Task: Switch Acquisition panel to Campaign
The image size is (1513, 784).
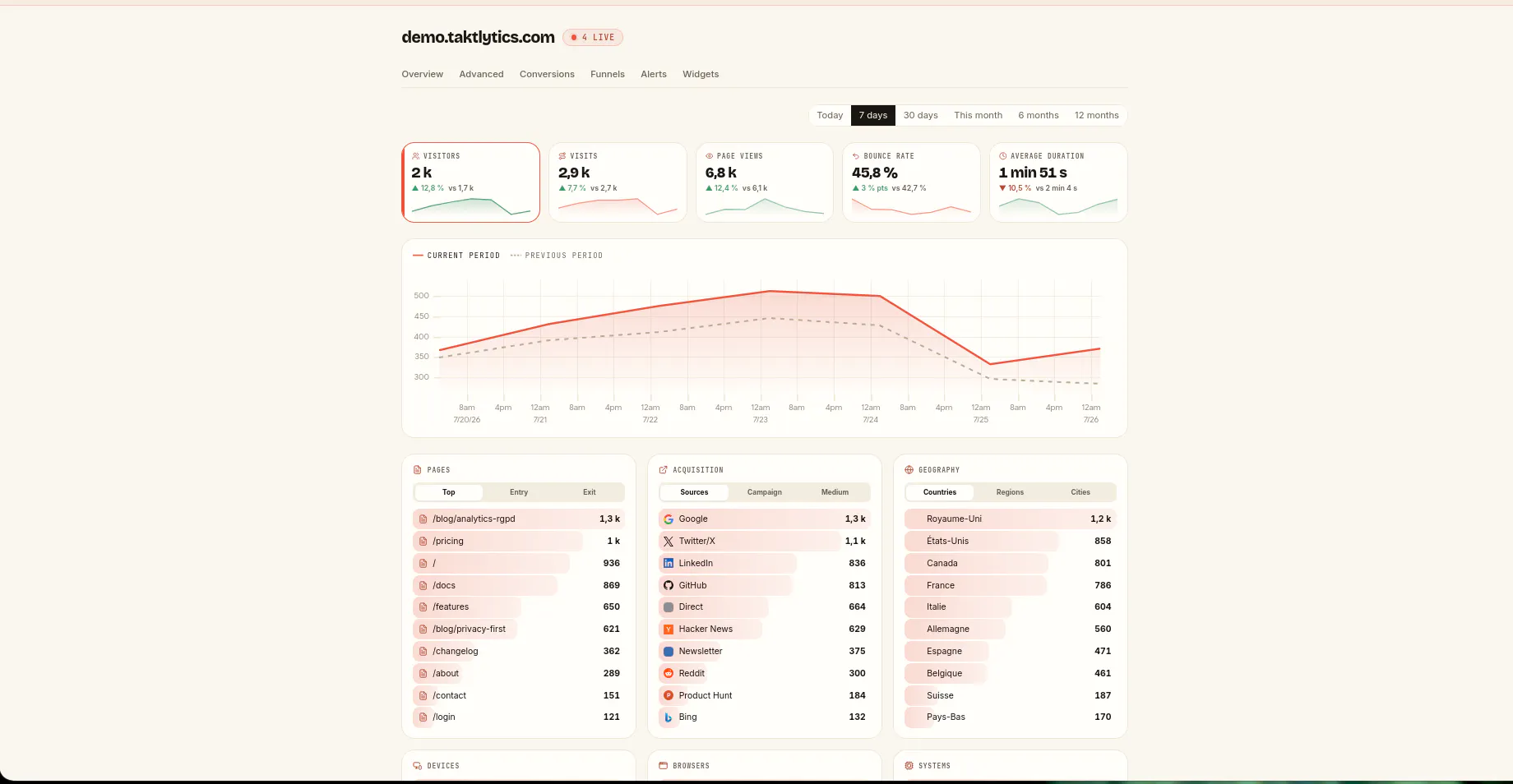Action: [x=765, y=492]
